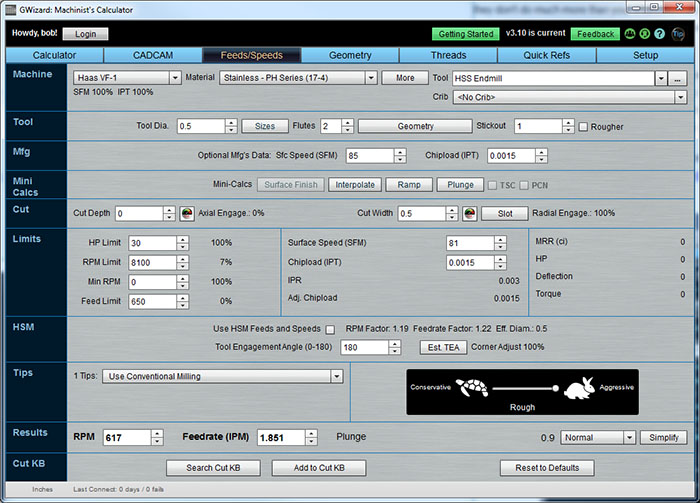The image size is (700, 503).
Task: Select the Feeds/Speeds tab
Action: click(x=252, y=55)
